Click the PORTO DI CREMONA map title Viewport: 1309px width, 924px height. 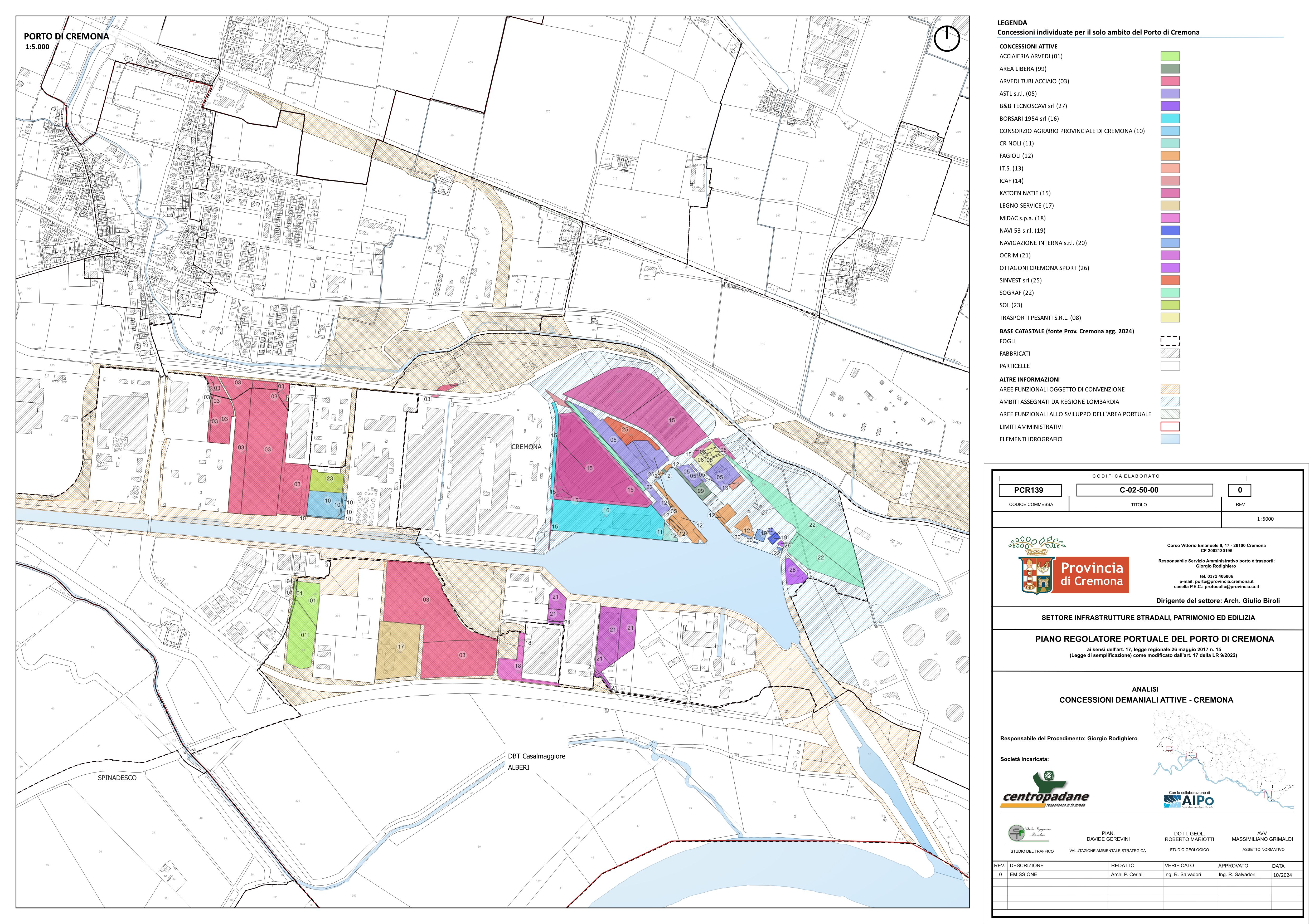(66, 36)
